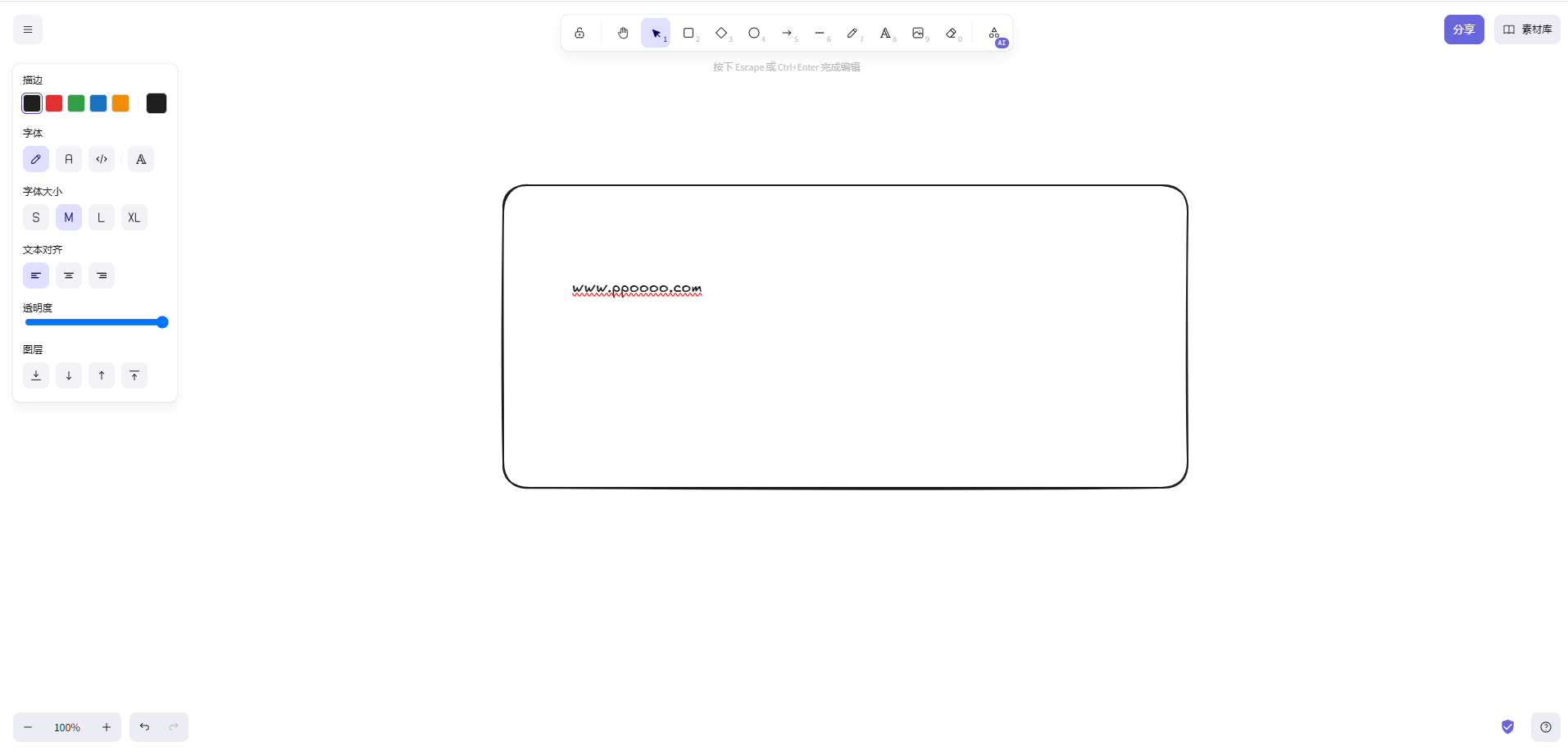Select the Diamond shape tool

721,33
